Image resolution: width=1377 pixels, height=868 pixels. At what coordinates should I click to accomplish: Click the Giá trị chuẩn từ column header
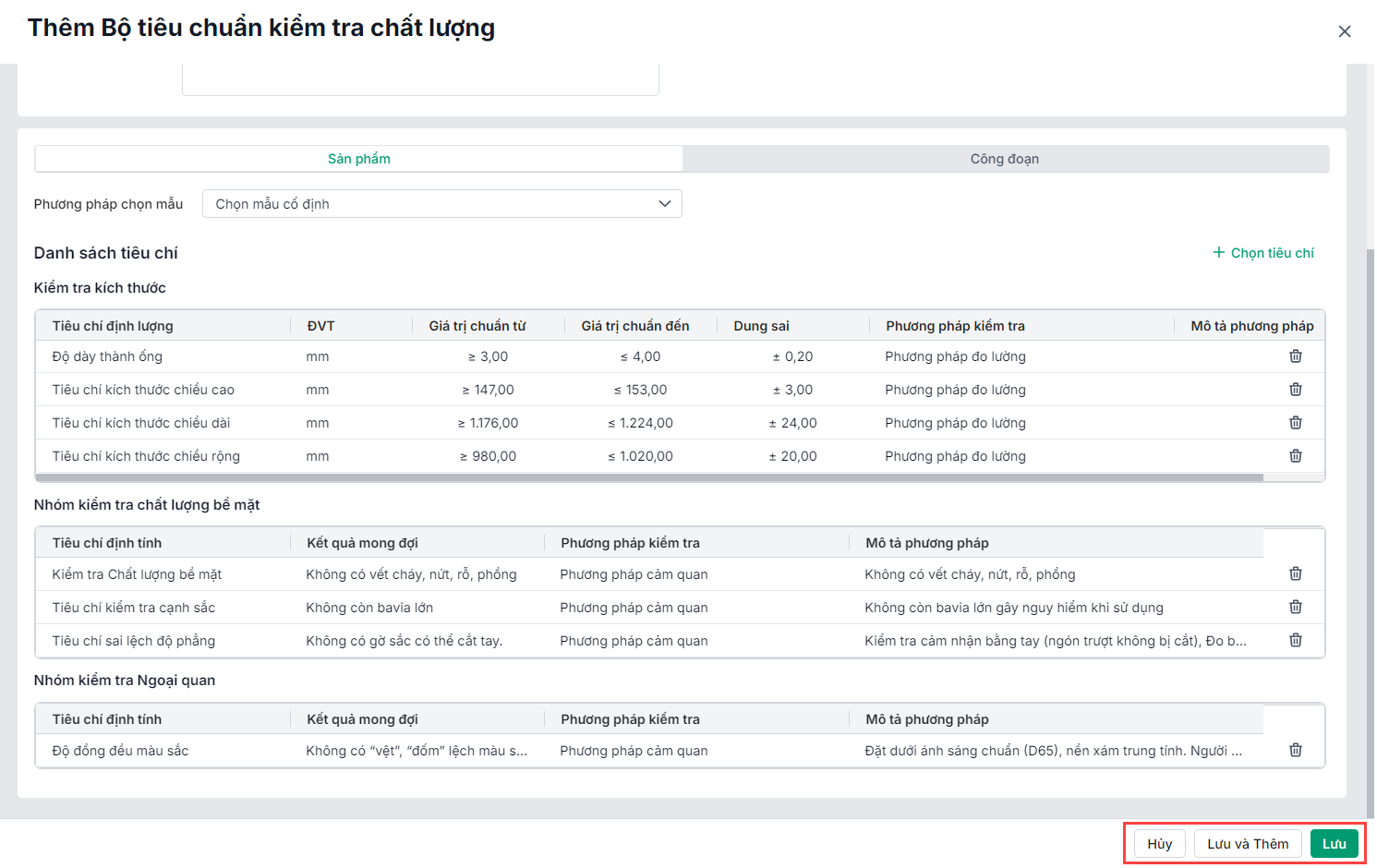tap(477, 326)
